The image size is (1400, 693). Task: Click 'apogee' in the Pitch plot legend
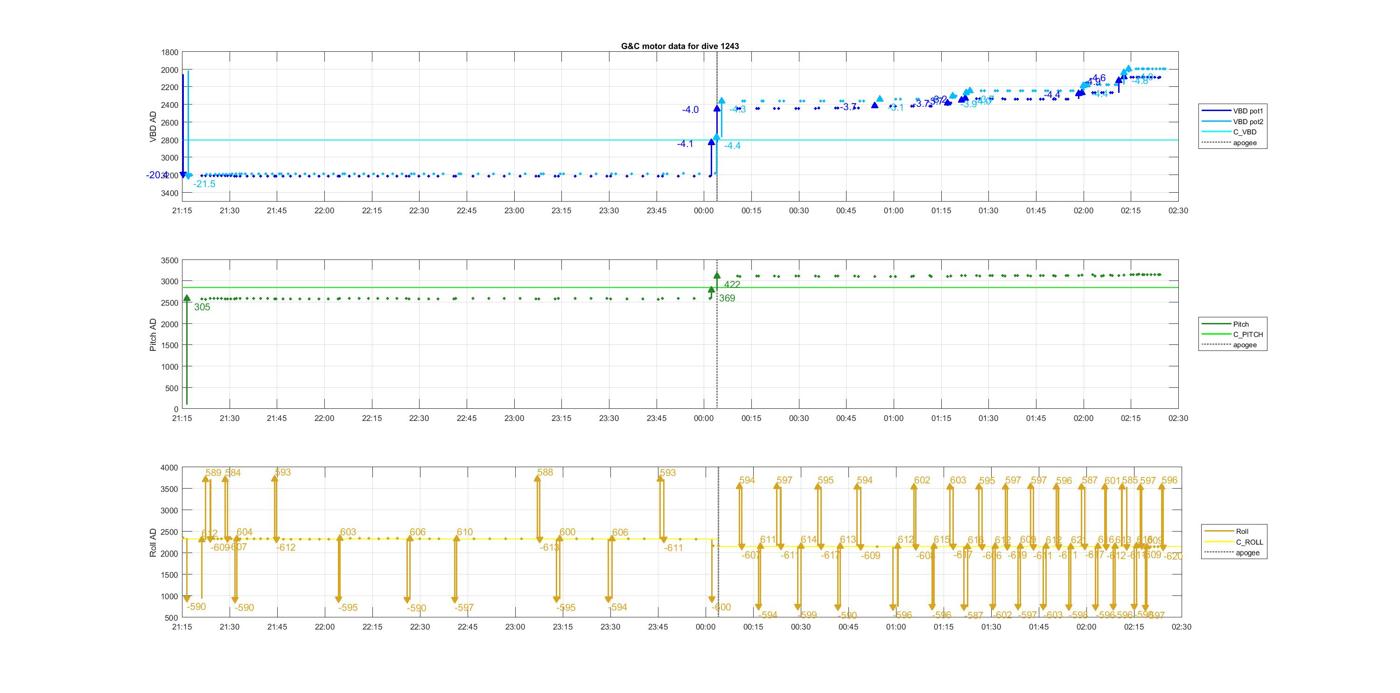1245,345
